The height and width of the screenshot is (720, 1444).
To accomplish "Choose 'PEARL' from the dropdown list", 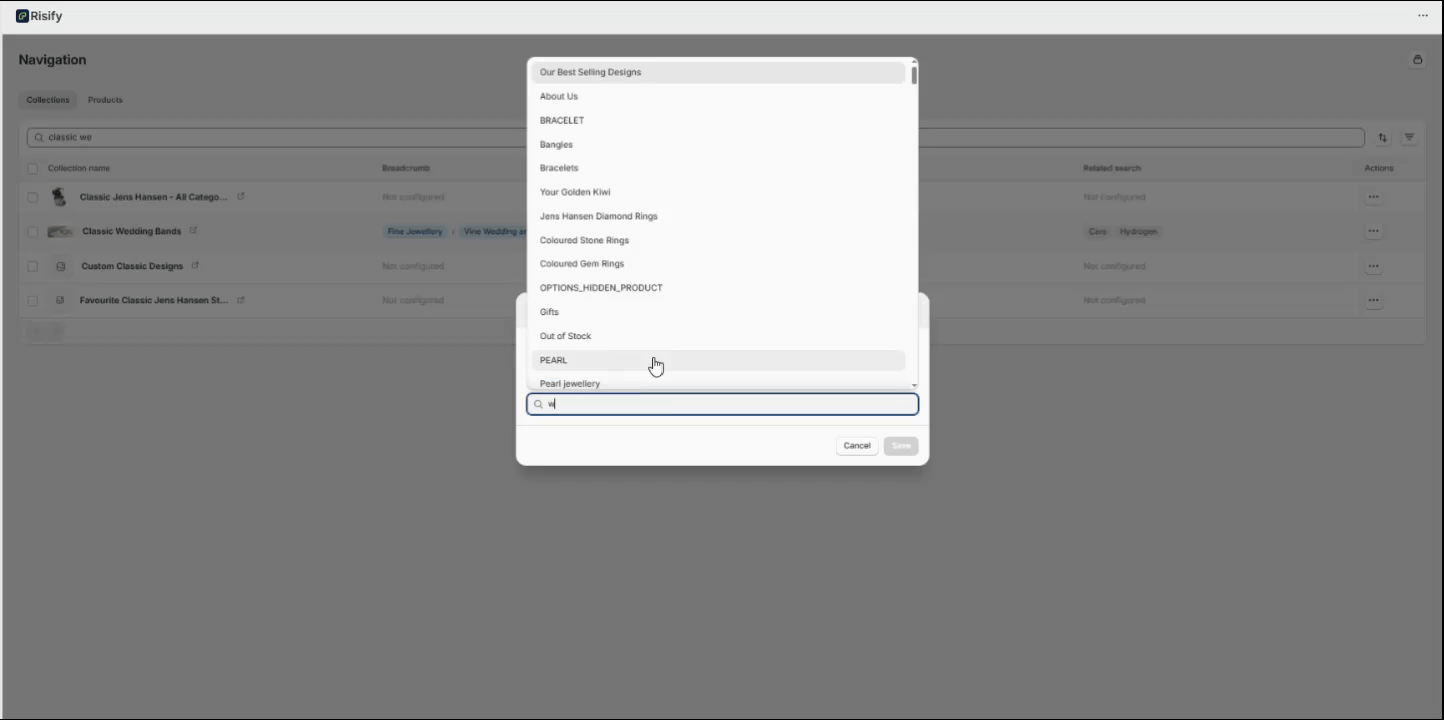I will (553, 360).
